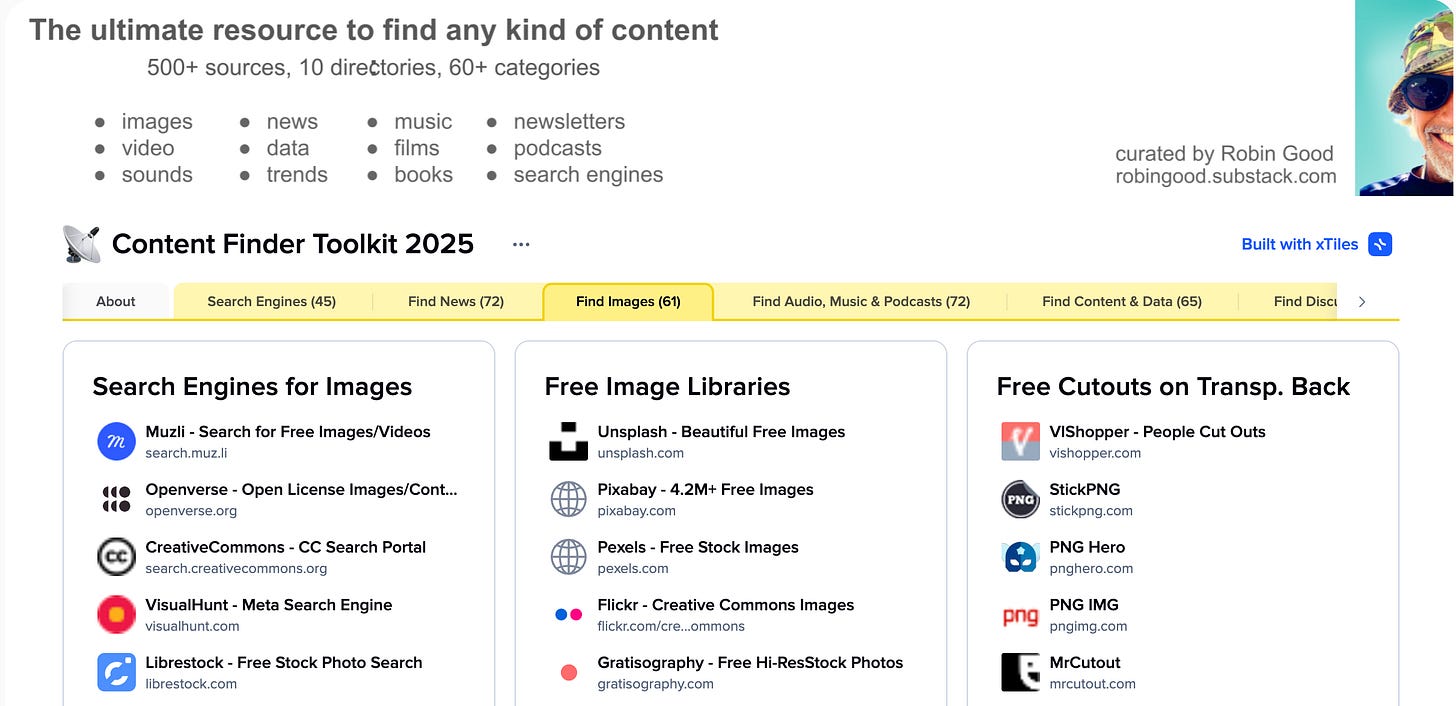Click the Pexels globe icon
The width and height of the screenshot is (1456, 706).
click(x=569, y=557)
